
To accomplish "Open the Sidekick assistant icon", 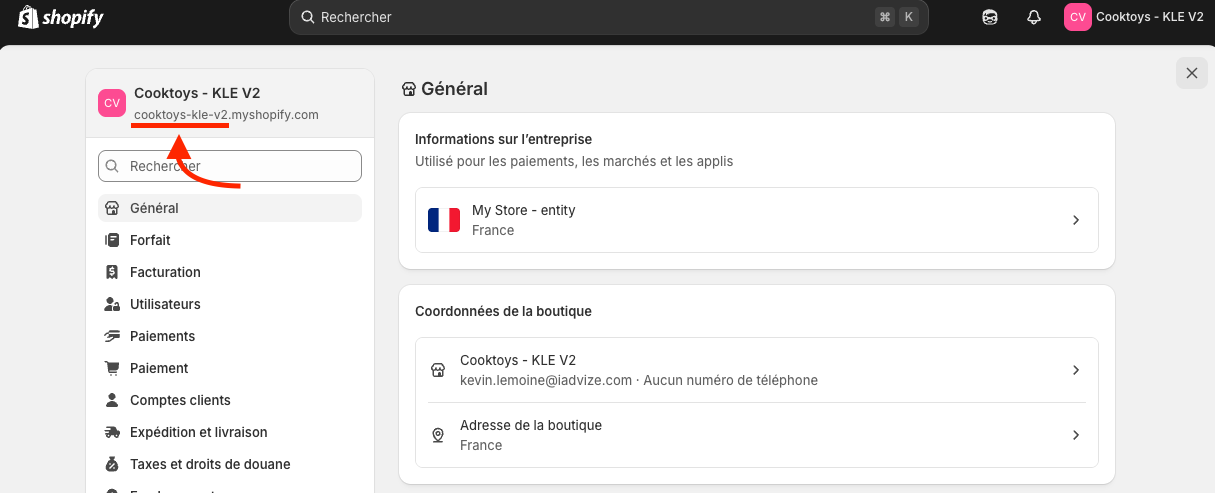I will click(989, 17).
